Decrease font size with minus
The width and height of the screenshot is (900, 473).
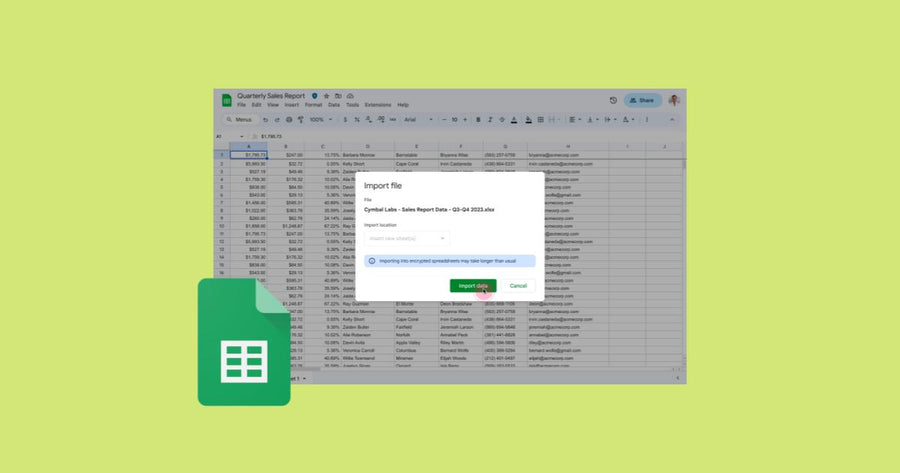click(444, 120)
